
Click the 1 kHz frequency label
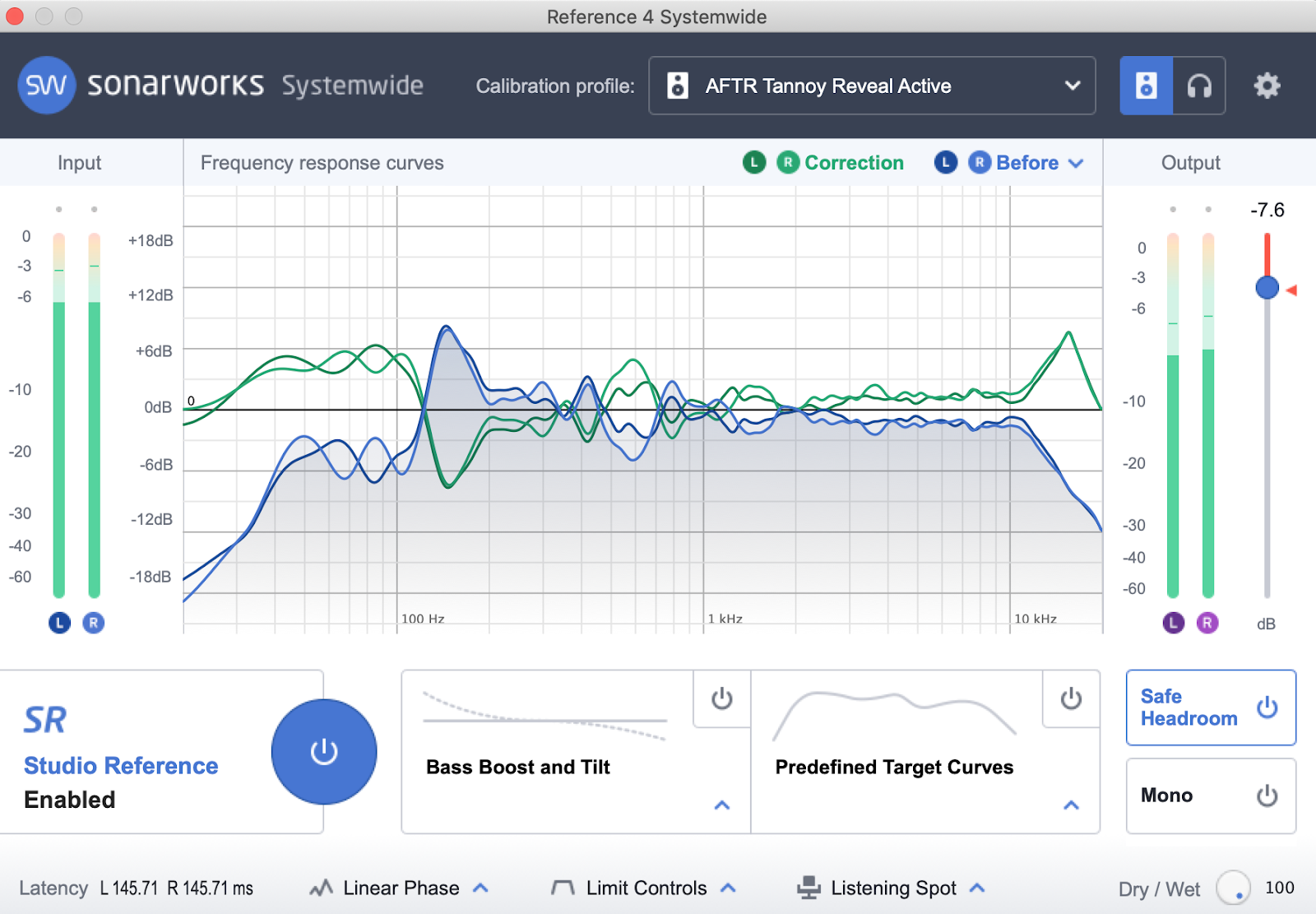(725, 619)
